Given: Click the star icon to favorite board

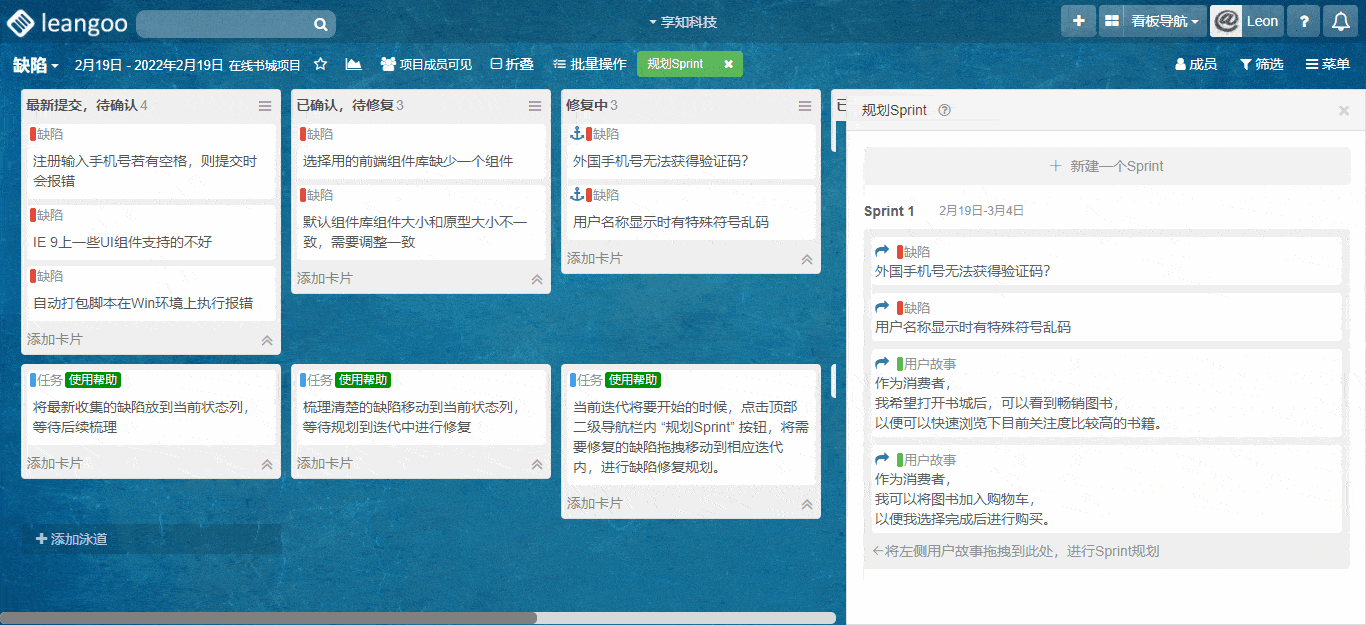Looking at the screenshot, I should click(321, 64).
